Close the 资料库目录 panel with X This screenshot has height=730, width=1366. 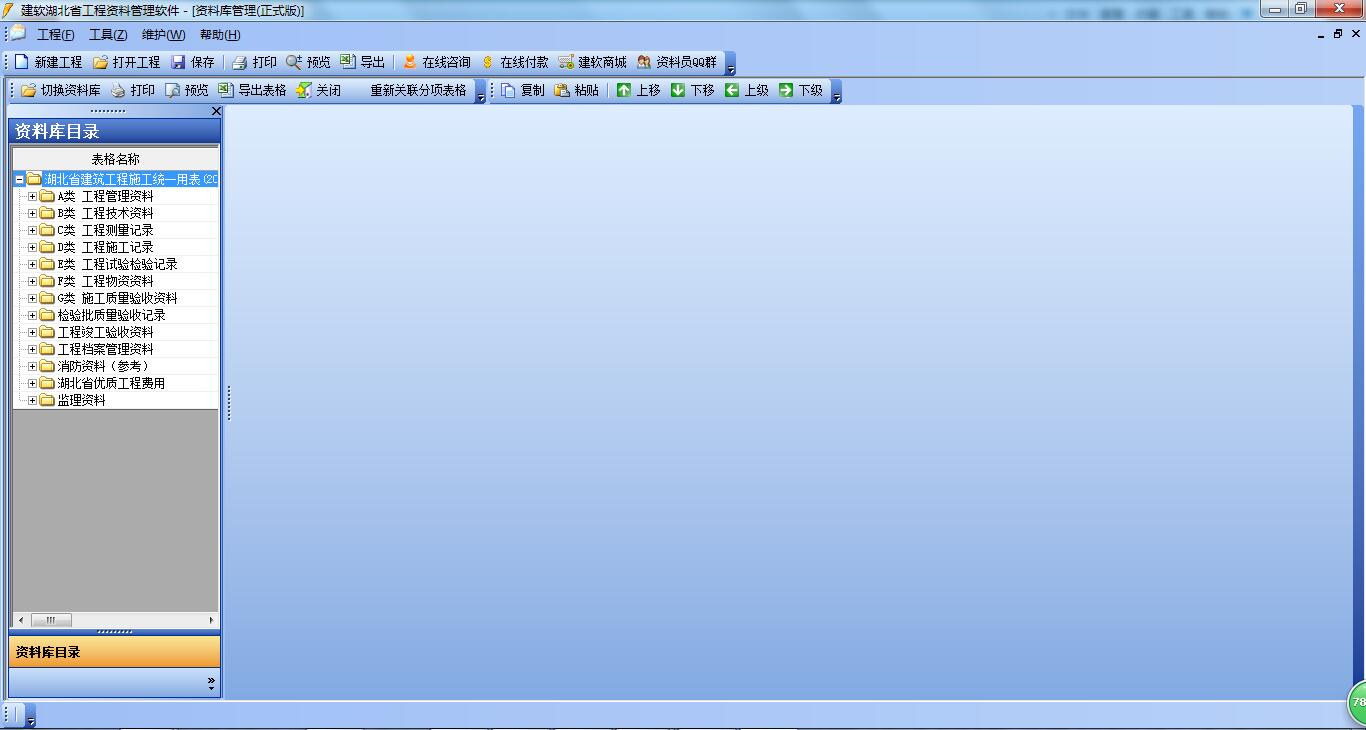point(216,111)
